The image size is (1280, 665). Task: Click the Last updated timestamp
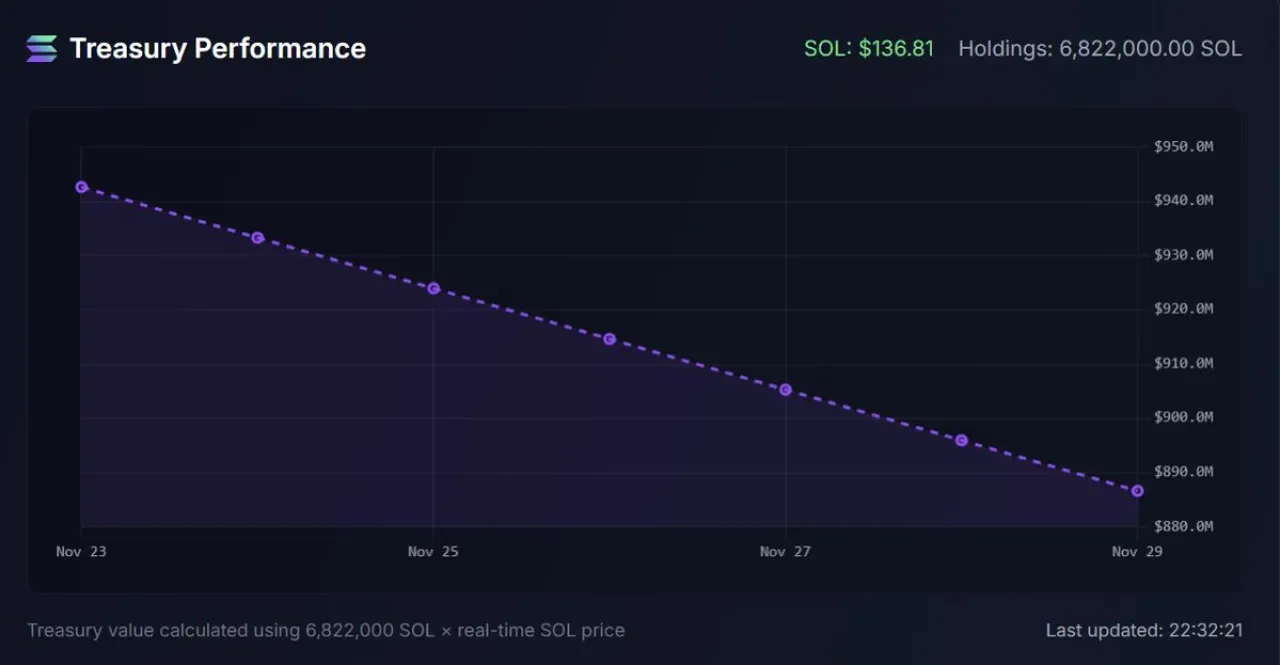tap(1144, 631)
